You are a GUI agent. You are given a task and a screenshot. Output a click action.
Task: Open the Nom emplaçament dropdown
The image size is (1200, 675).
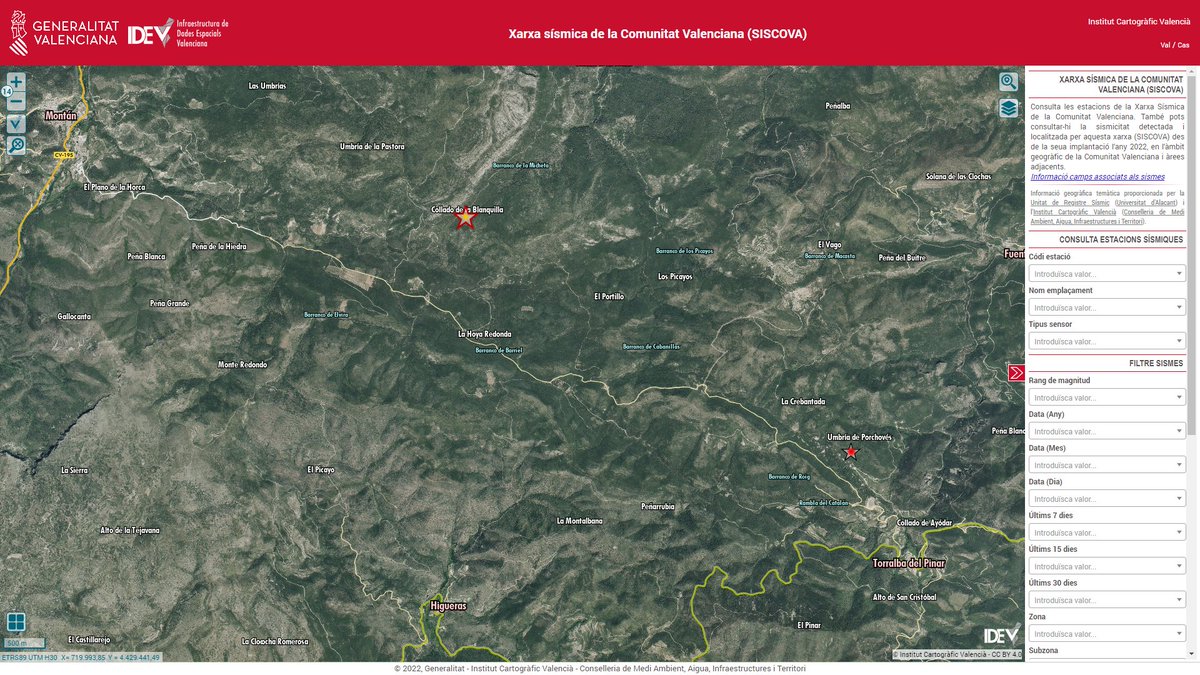(x=1107, y=307)
